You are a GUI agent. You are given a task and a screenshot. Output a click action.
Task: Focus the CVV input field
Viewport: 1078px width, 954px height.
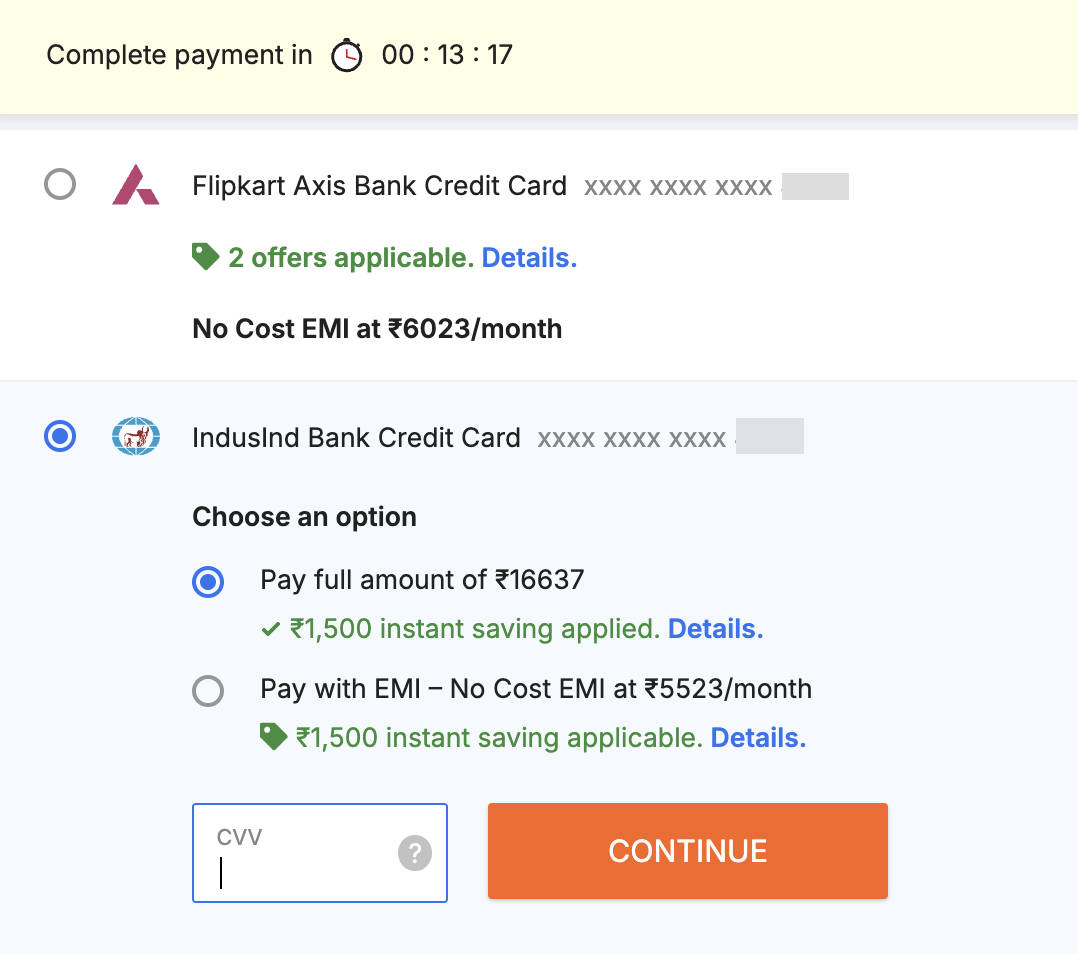coord(320,853)
